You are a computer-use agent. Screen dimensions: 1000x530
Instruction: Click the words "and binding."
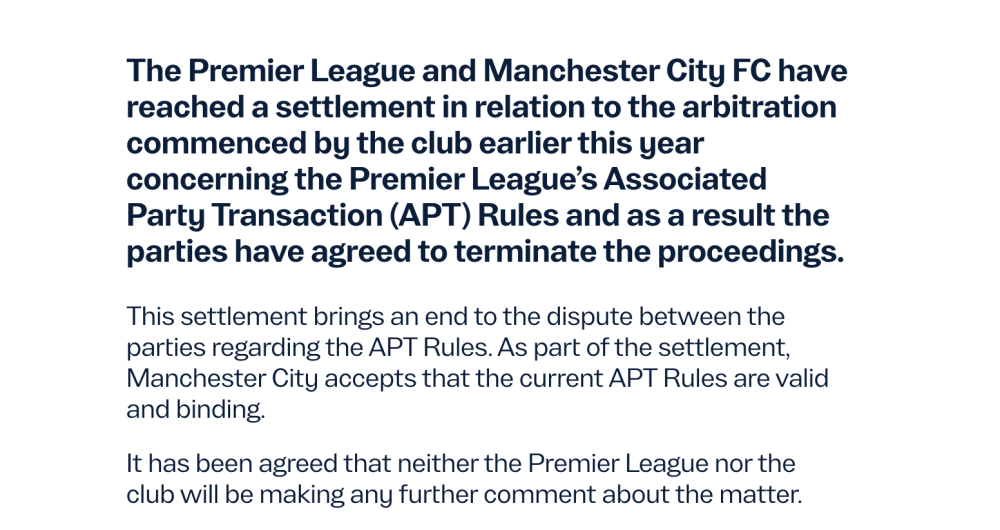(x=195, y=410)
